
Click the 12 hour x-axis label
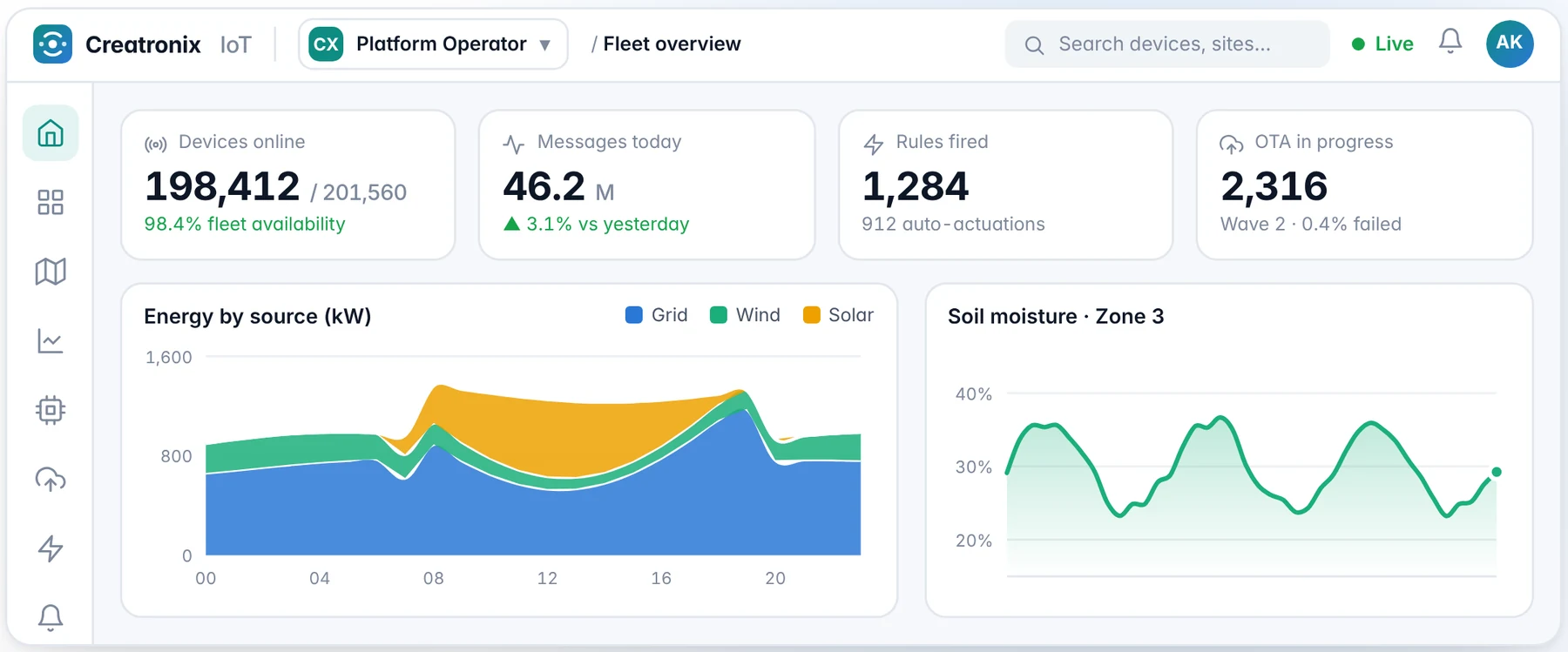[547, 578]
